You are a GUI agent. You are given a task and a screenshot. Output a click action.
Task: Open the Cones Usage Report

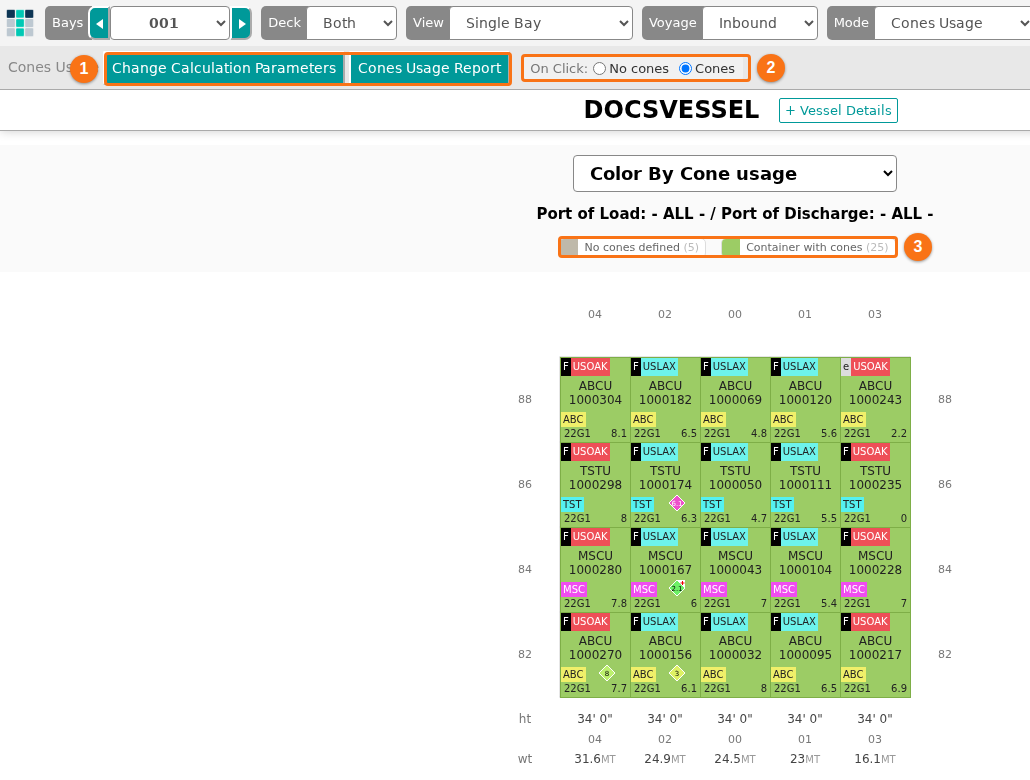click(x=430, y=68)
